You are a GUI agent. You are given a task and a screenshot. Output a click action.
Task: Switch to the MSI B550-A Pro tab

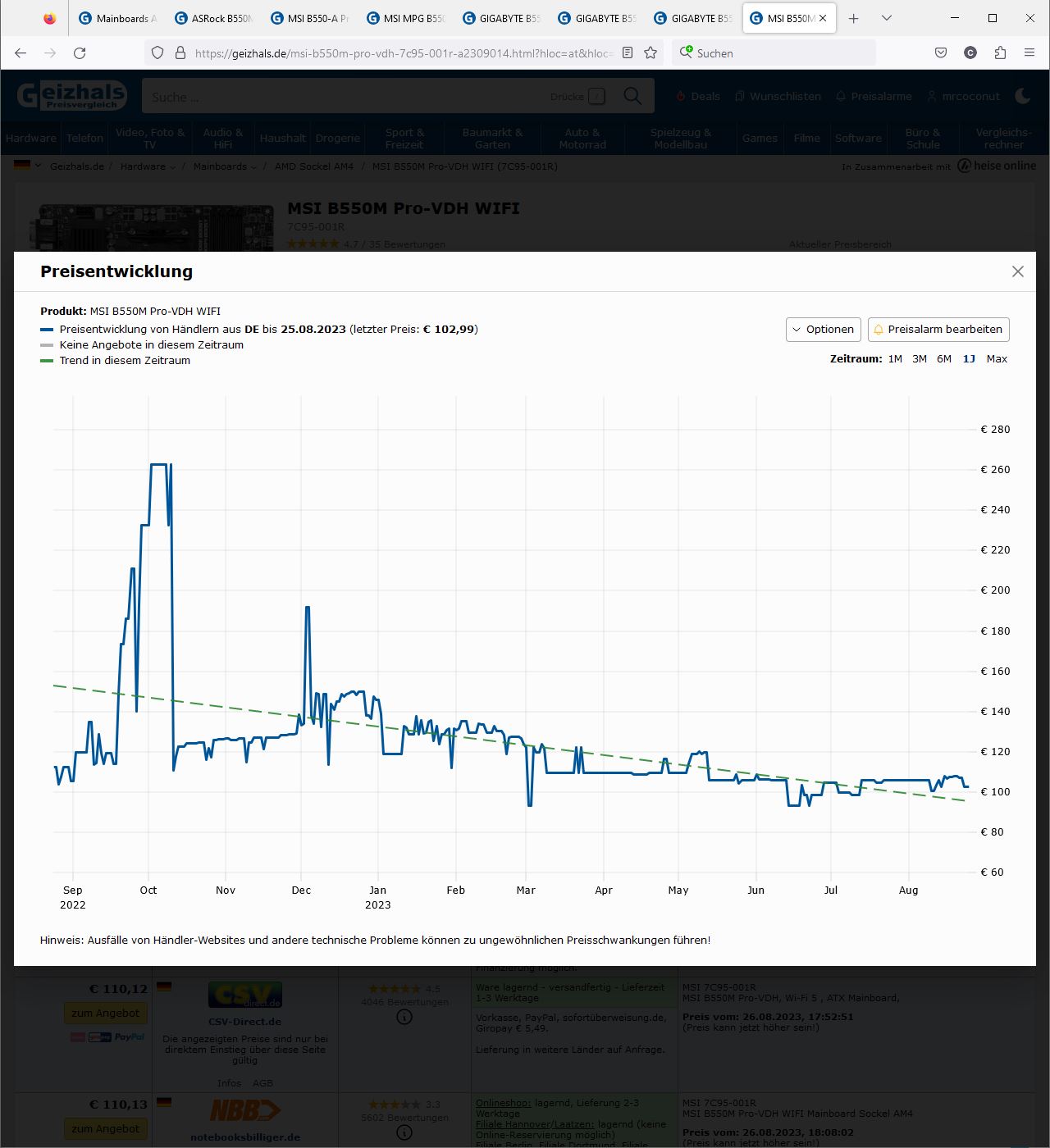tap(310, 18)
